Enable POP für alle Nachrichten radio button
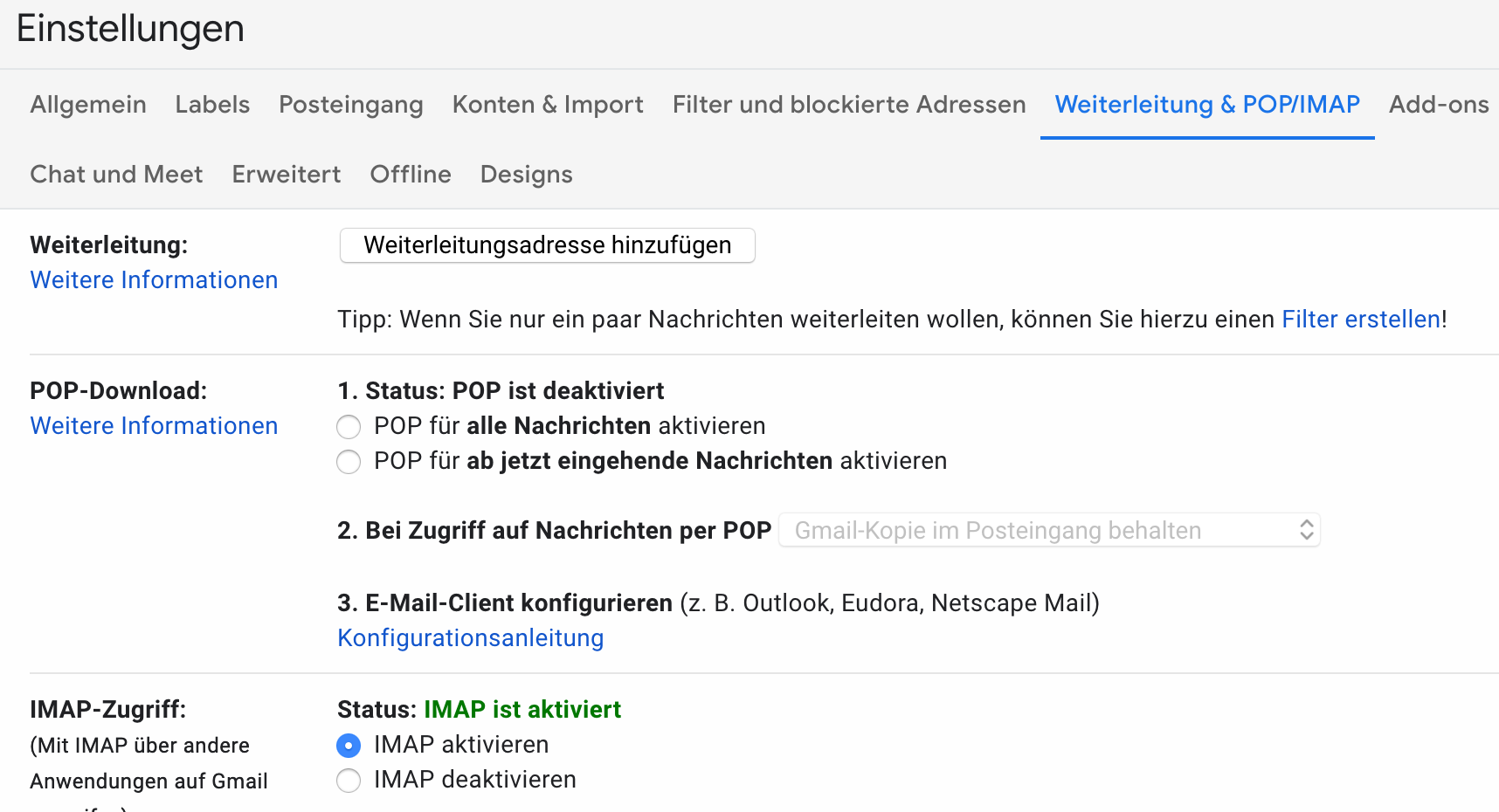1499x812 pixels. (x=349, y=427)
